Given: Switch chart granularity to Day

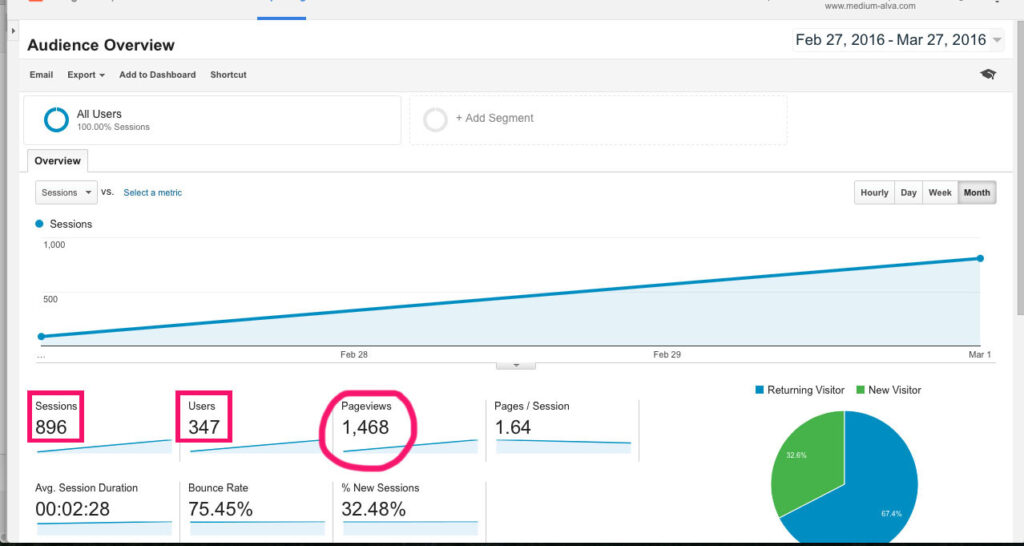Looking at the screenshot, I should point(908,193).
